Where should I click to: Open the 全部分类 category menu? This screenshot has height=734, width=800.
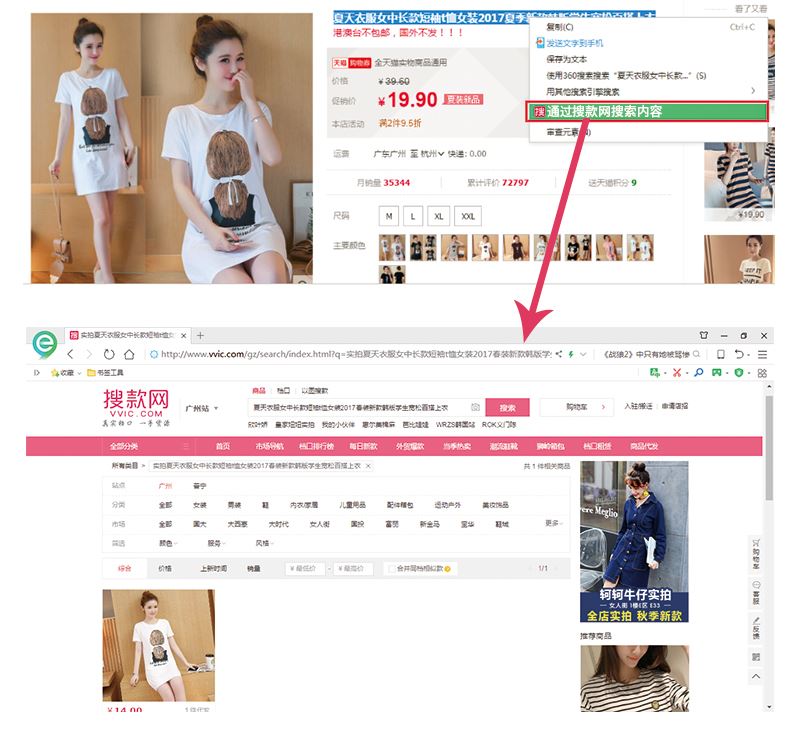pos(148,446)
